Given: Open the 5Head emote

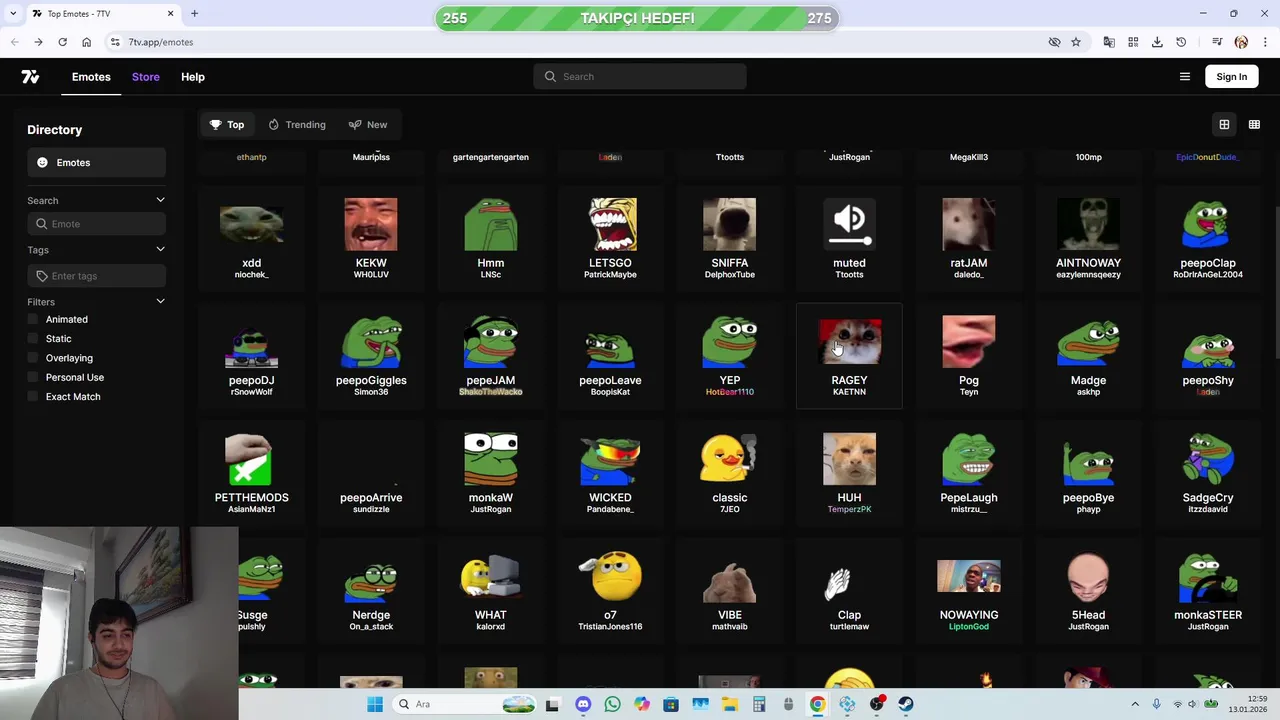Looking at the screenshot, I should [x=1088, y=590].
